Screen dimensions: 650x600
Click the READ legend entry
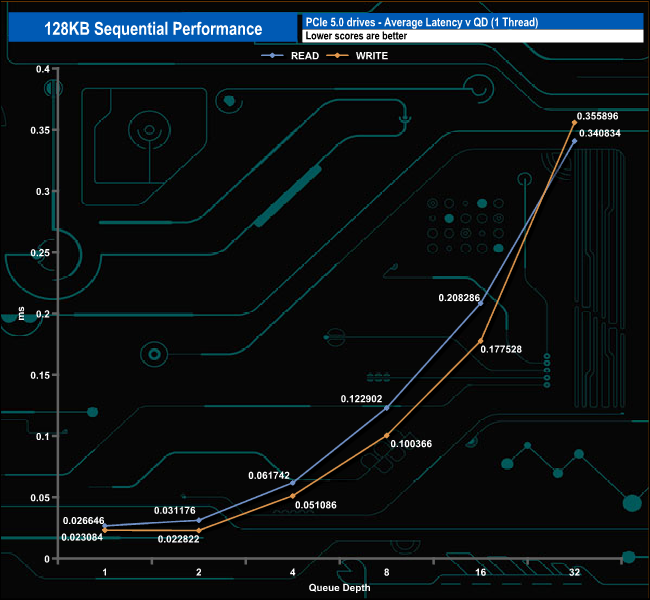click(290, 56)
